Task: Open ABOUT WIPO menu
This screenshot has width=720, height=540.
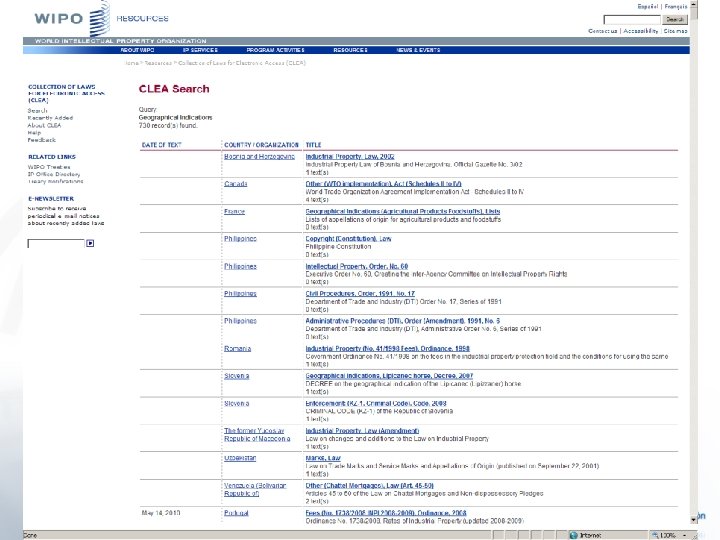Action: pyautogui.click(x=137, y=50)
